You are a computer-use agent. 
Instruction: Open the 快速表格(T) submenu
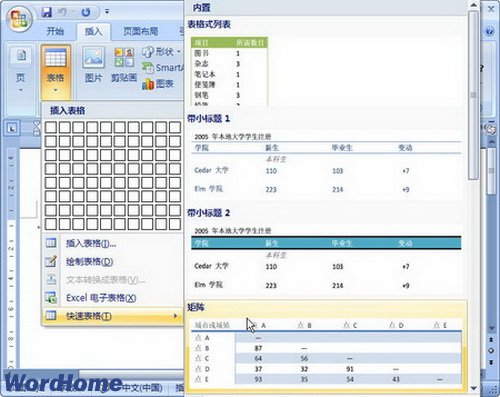[x=113, y=316]
